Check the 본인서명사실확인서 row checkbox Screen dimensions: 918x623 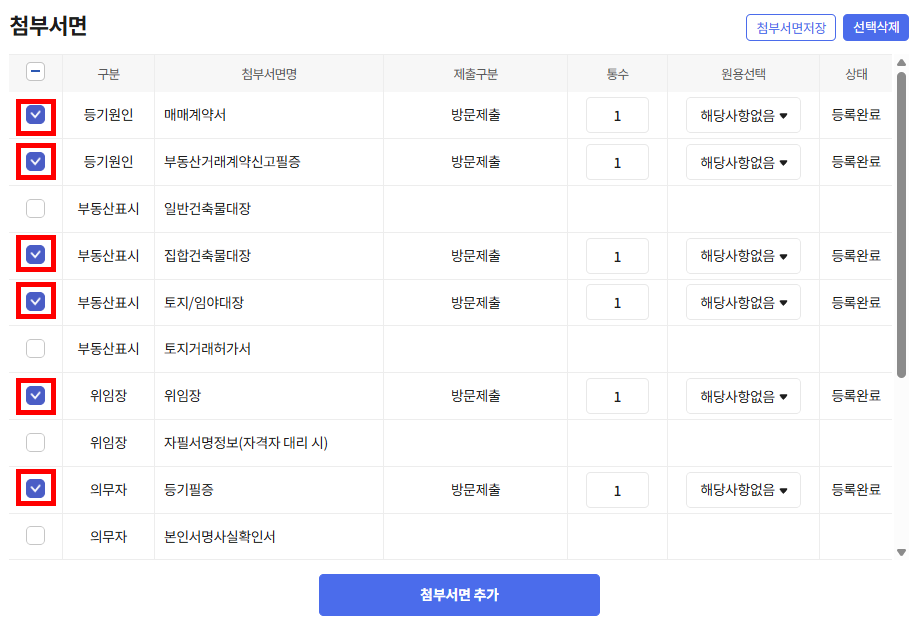tap(35, 535)
